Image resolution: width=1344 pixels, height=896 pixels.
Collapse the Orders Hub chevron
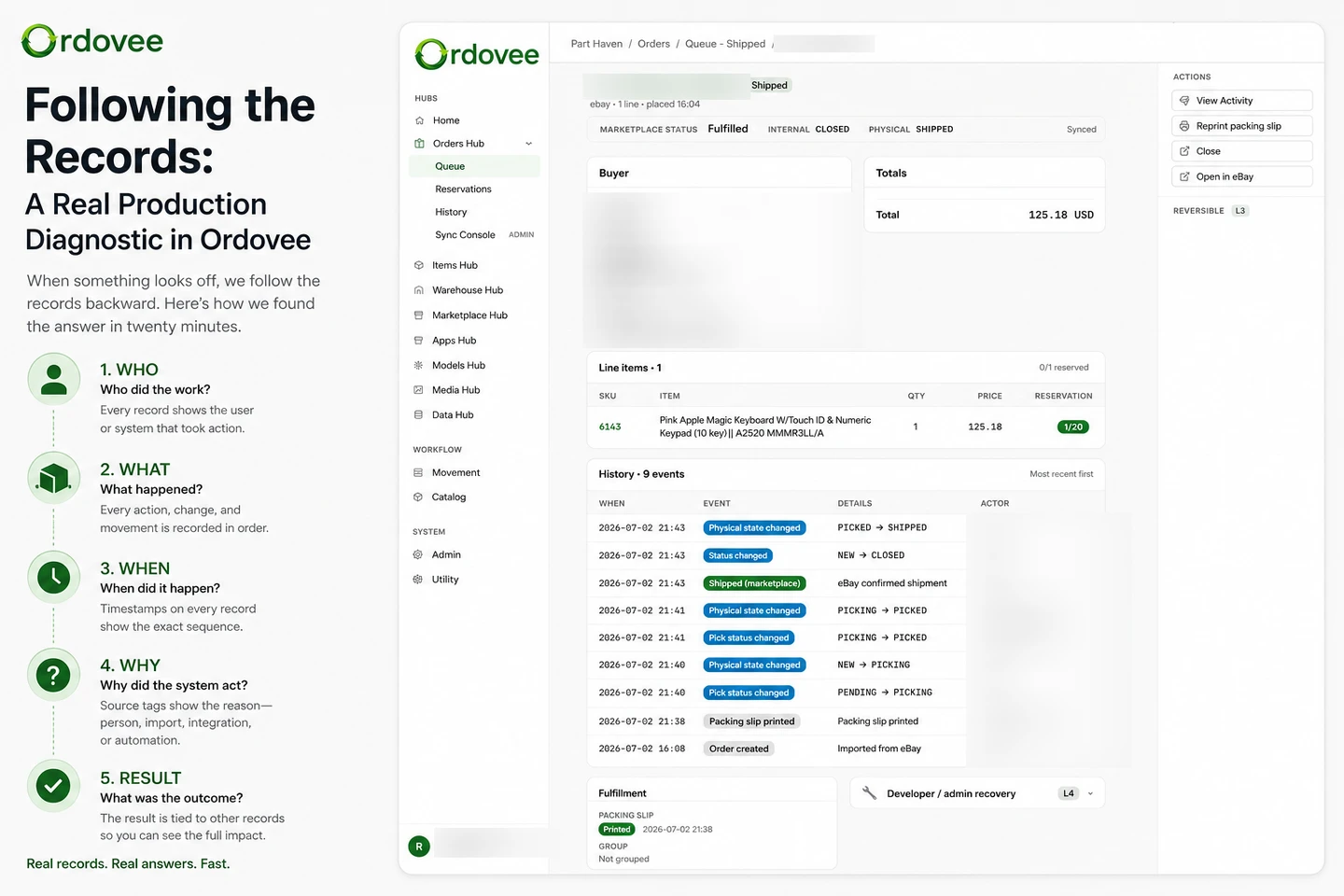point(529,144)
